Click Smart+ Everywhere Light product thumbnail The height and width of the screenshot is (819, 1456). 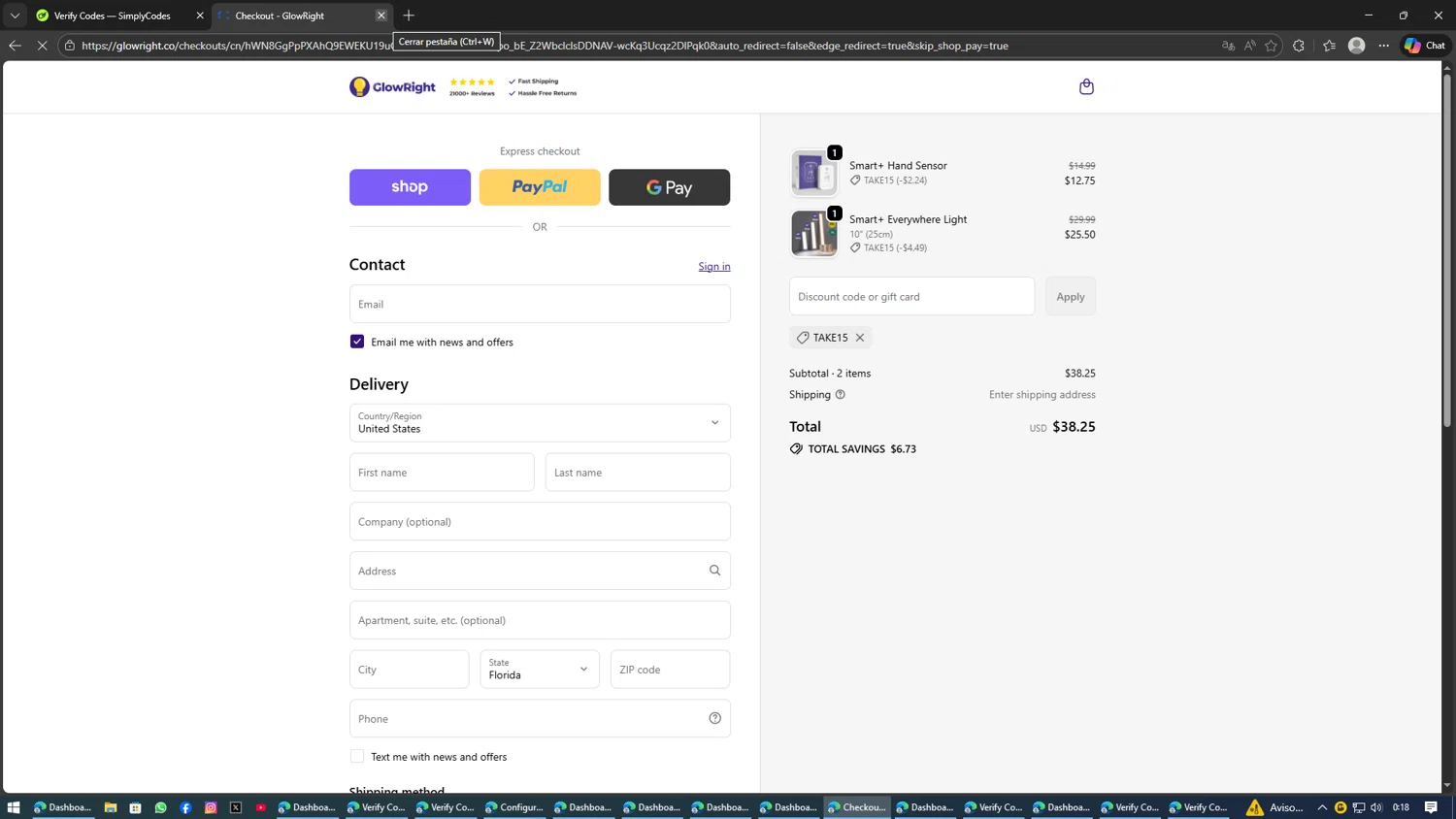tap(813, 234)
